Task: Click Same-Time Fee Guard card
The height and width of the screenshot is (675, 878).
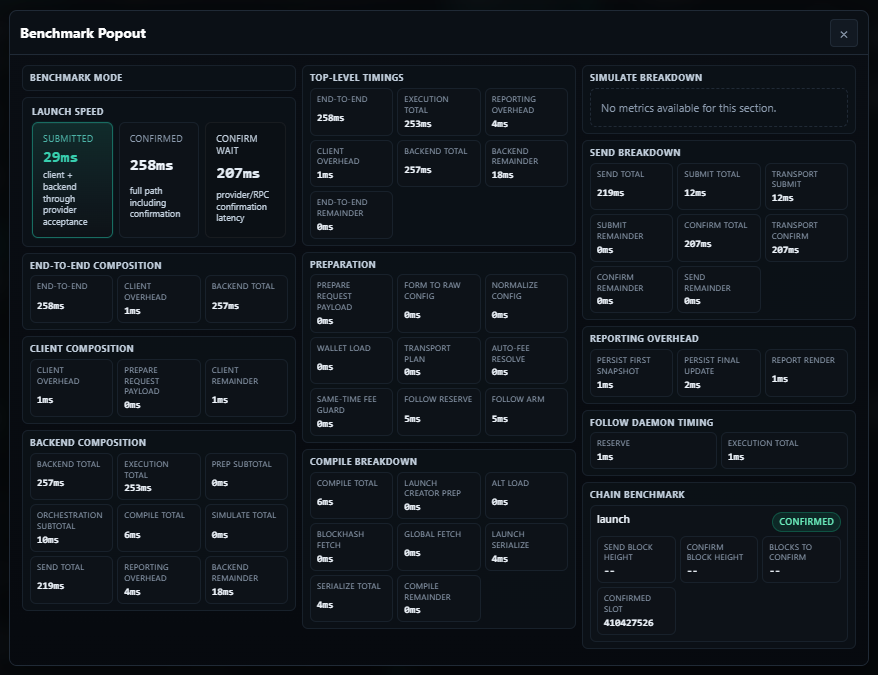Action: tap(351, 412)
